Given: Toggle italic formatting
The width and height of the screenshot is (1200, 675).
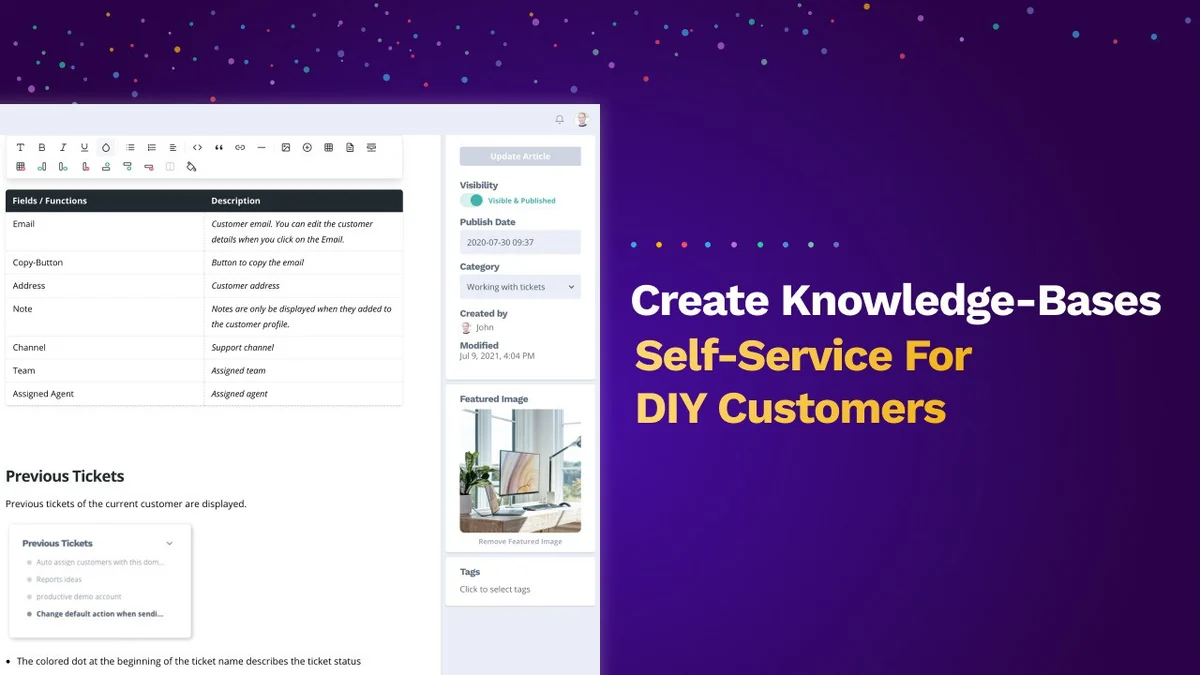Looking at the screenshot, I should [63, 148].
